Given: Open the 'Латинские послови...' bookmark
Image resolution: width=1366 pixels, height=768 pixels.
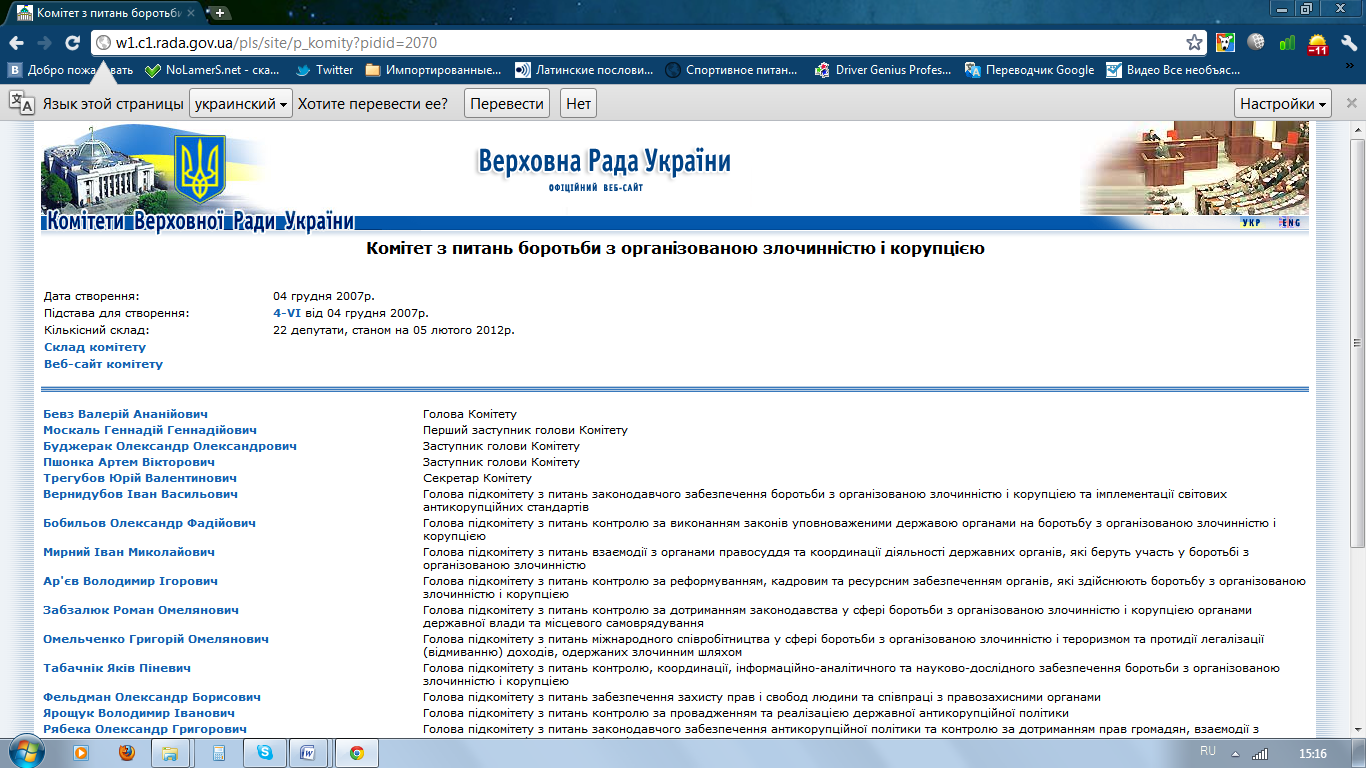Looking at the screenshot, I should (x=583, y=70).
